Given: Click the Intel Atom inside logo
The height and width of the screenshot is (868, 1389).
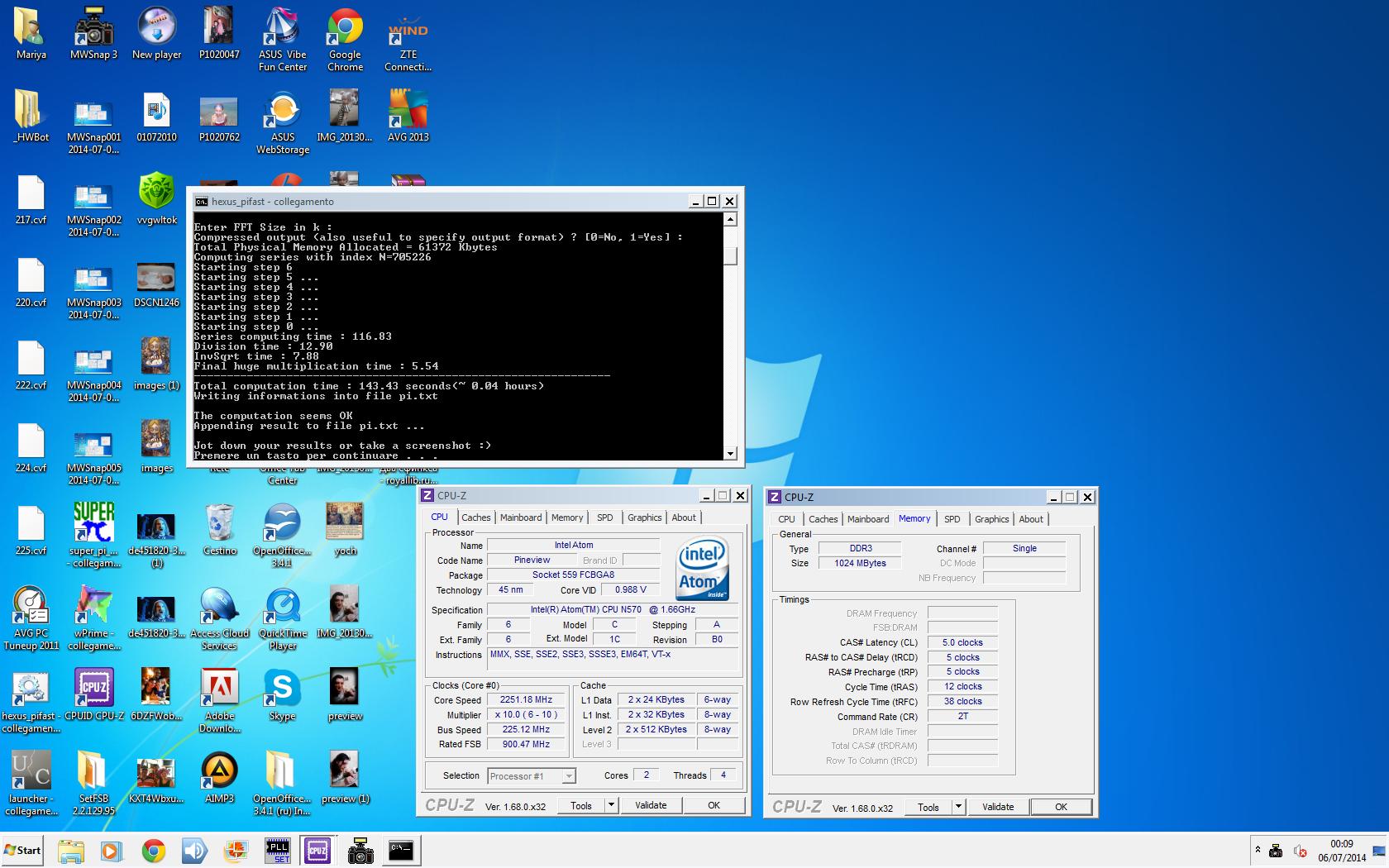Looking at the screenshot, I should pos(703,569).
